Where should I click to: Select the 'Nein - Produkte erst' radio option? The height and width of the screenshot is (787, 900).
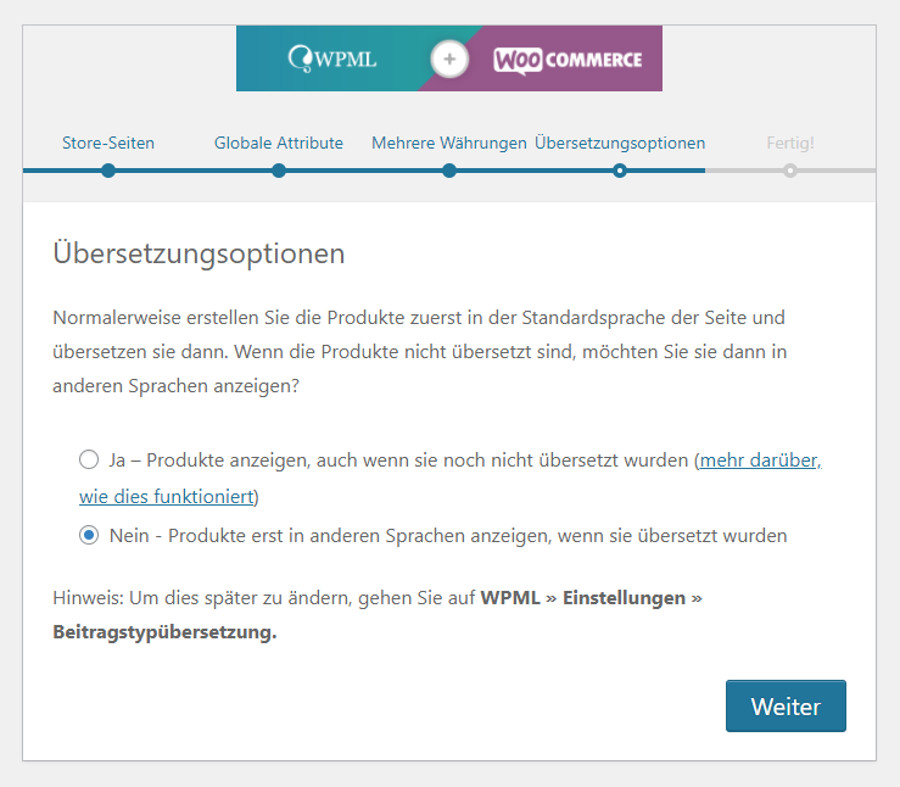[x=89, y=536]
